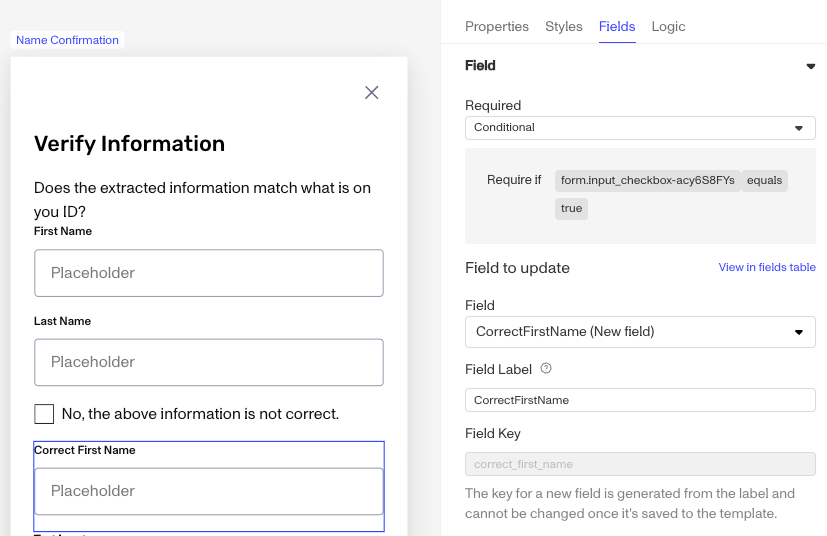Click the Correct First Name input box
The image size is (827, 536).
point(209,491)
